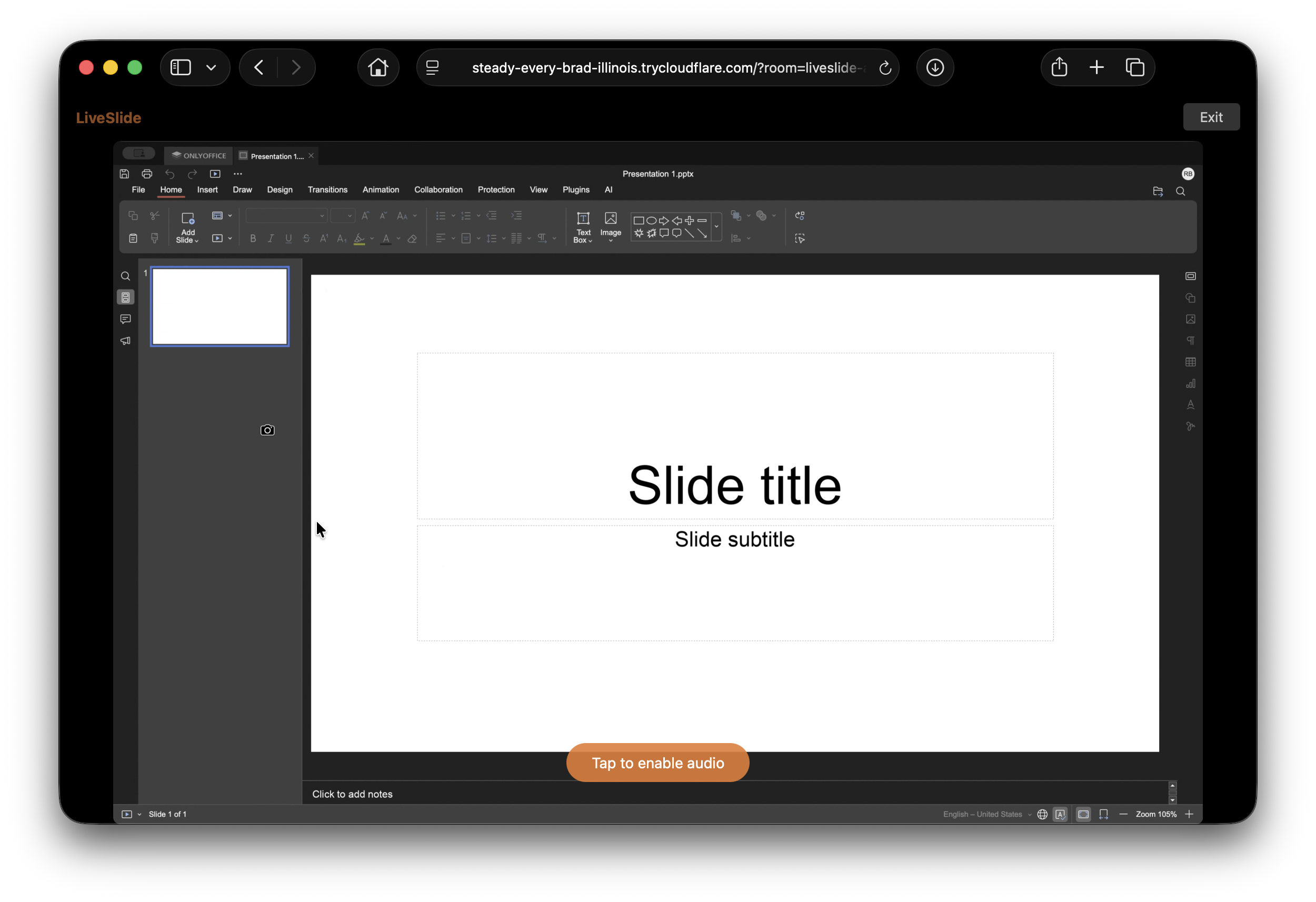Viewport: 1316px width, 902px height.
Task: Open the Copy style painter tool
Action: [154, 238]
